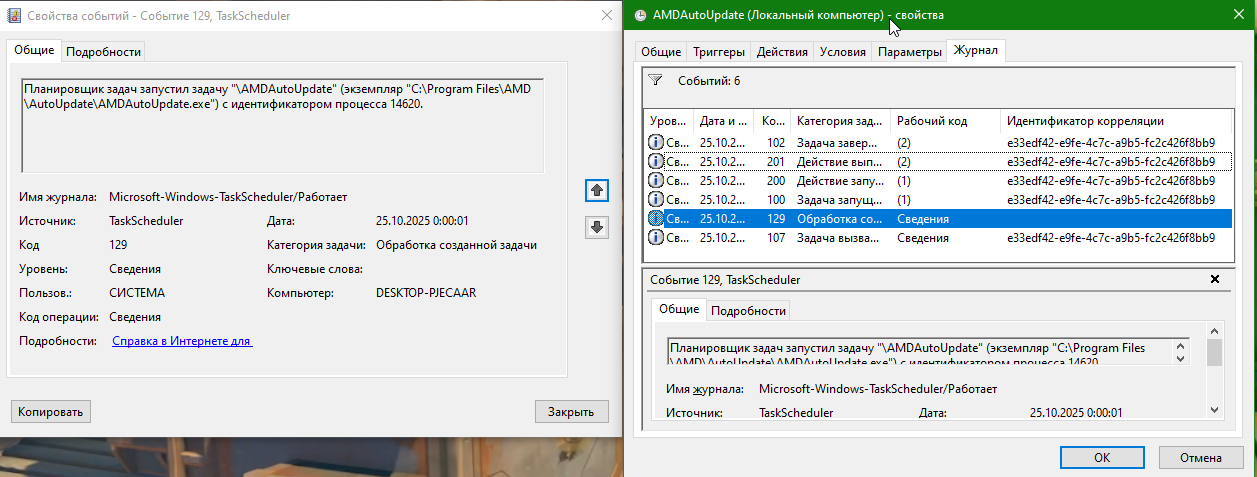Click the DESKTOP-PJECAAR computer name
Viewport: 1257px width, 477px height.
point(425,293)
